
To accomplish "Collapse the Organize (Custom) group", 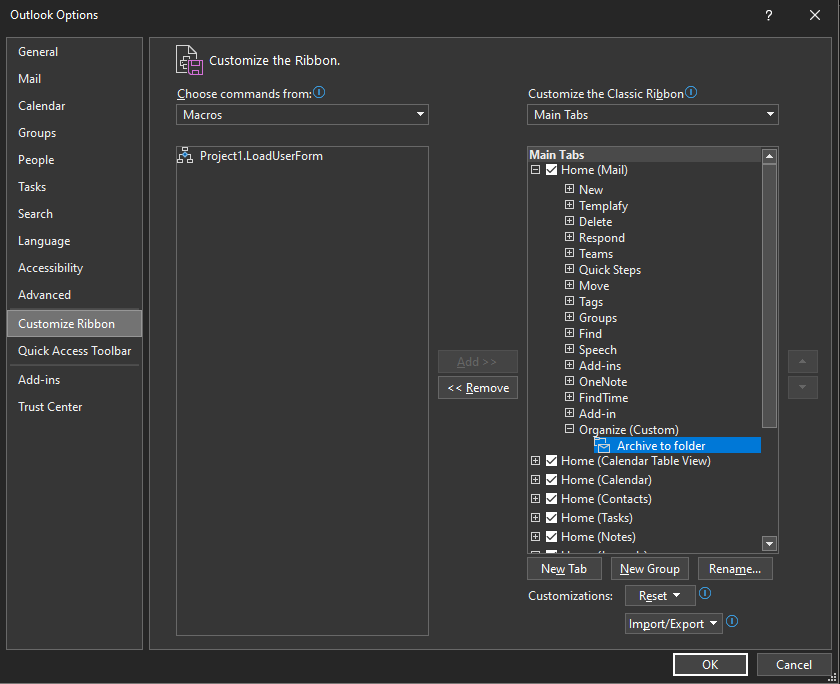I will tap(569, 429).
